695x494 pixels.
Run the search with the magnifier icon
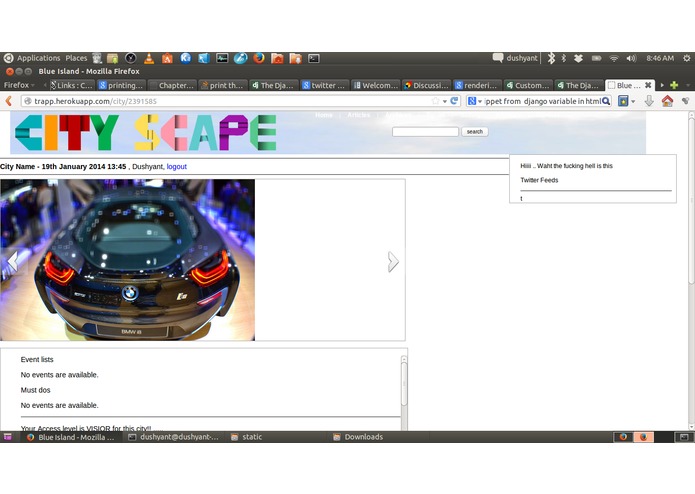tap(606, 101)
